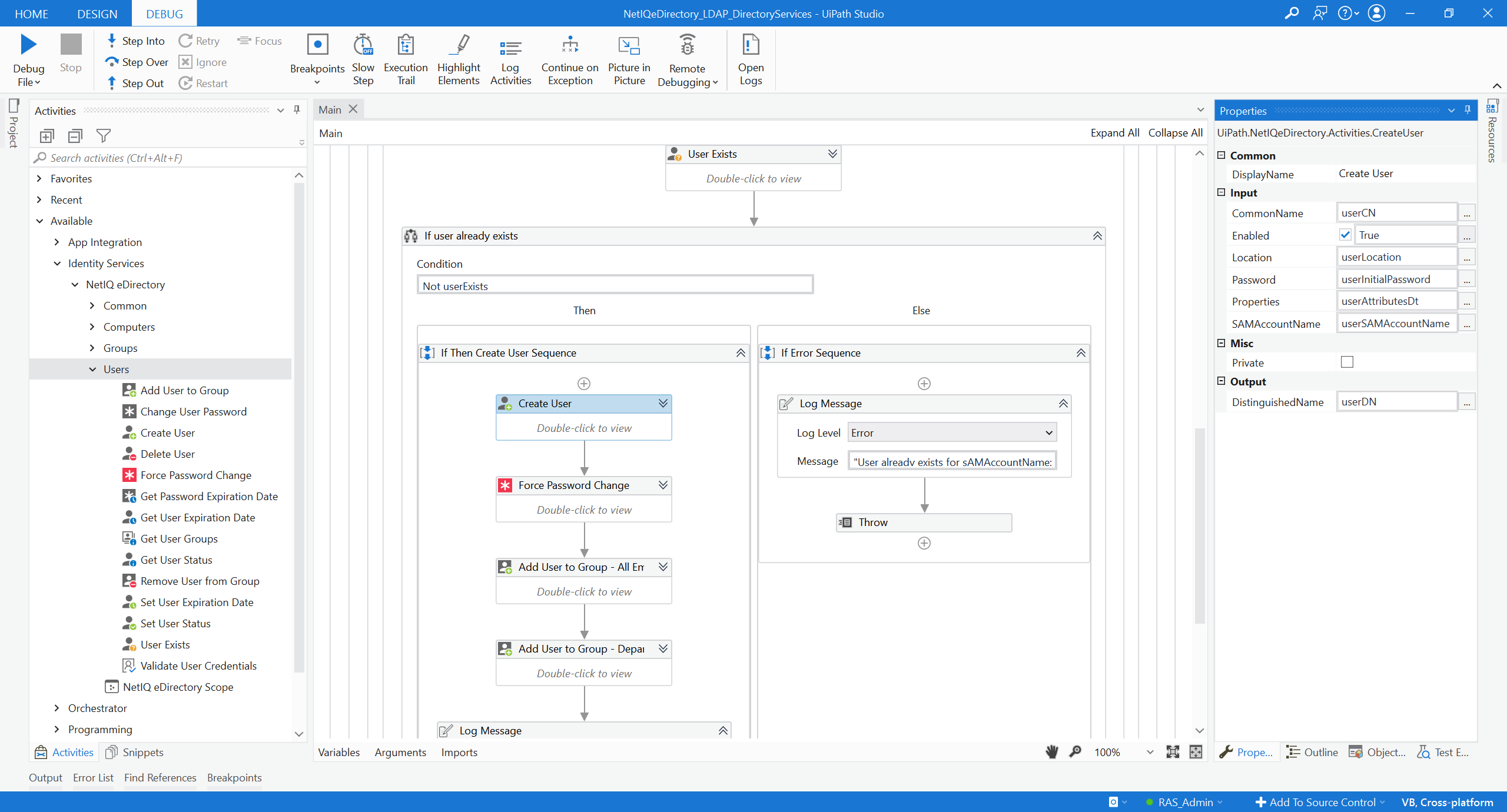Viewport: 1507px width, 812px height.
Task: Click the Stop debugging square icon
Action: click(x=71, y=45)
